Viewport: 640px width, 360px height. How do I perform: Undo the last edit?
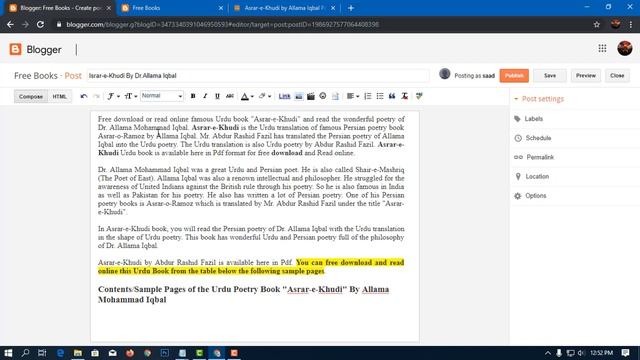[84, 96]
